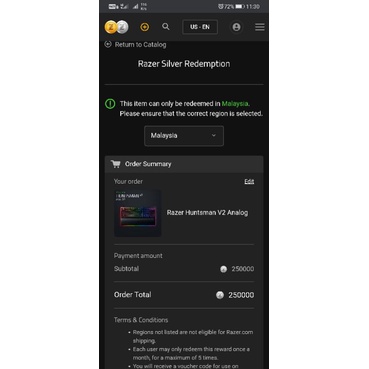The height and width of the screenshot is (369, 369).
Task: Click the Your order label
Action: click(128, 181)
